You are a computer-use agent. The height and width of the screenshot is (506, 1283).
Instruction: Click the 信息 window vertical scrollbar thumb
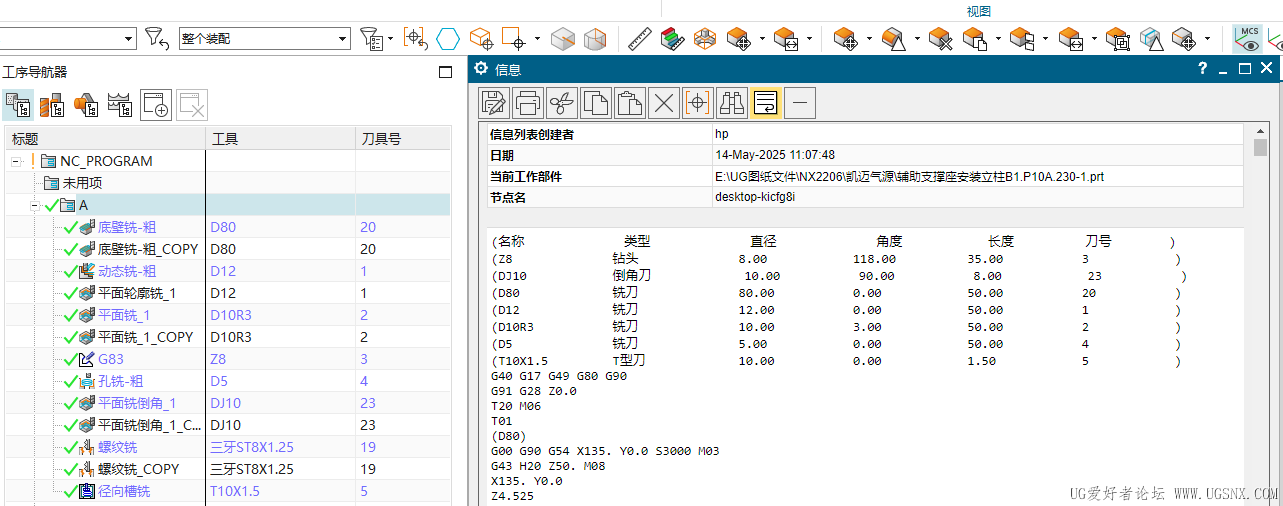point(1260,148)
